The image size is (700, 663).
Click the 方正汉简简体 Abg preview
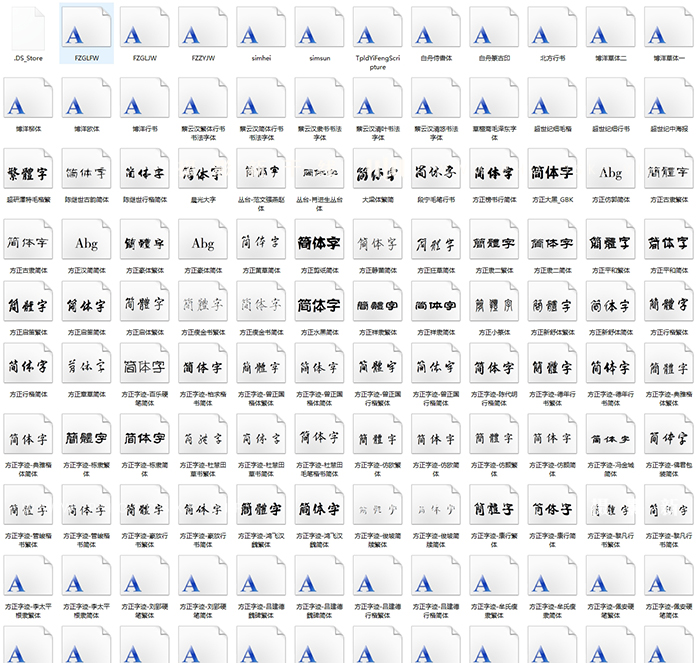(x=86, y=240)
